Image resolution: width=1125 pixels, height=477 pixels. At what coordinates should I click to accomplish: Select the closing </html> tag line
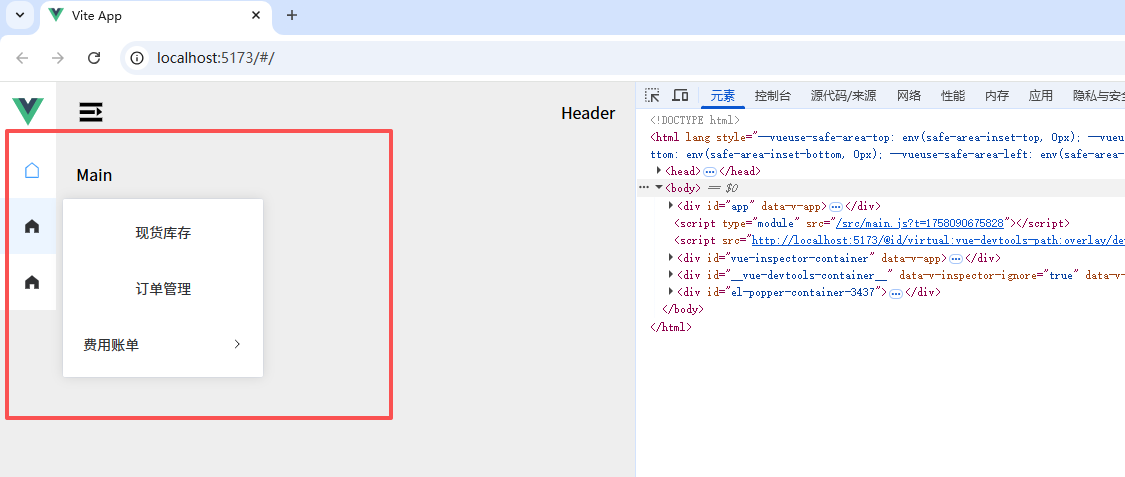click(x=671, y=326)
